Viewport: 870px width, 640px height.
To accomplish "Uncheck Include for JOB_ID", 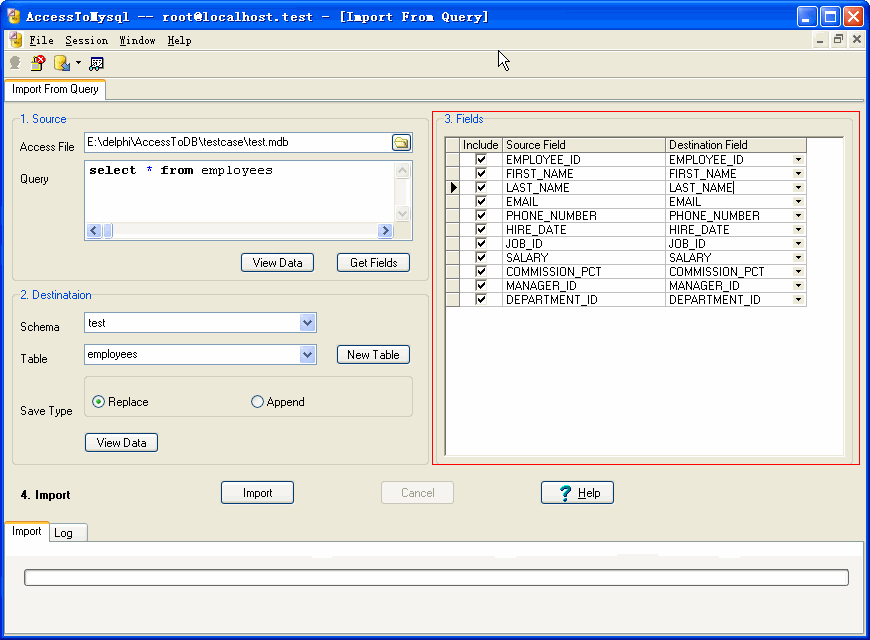I will point(481,244).
